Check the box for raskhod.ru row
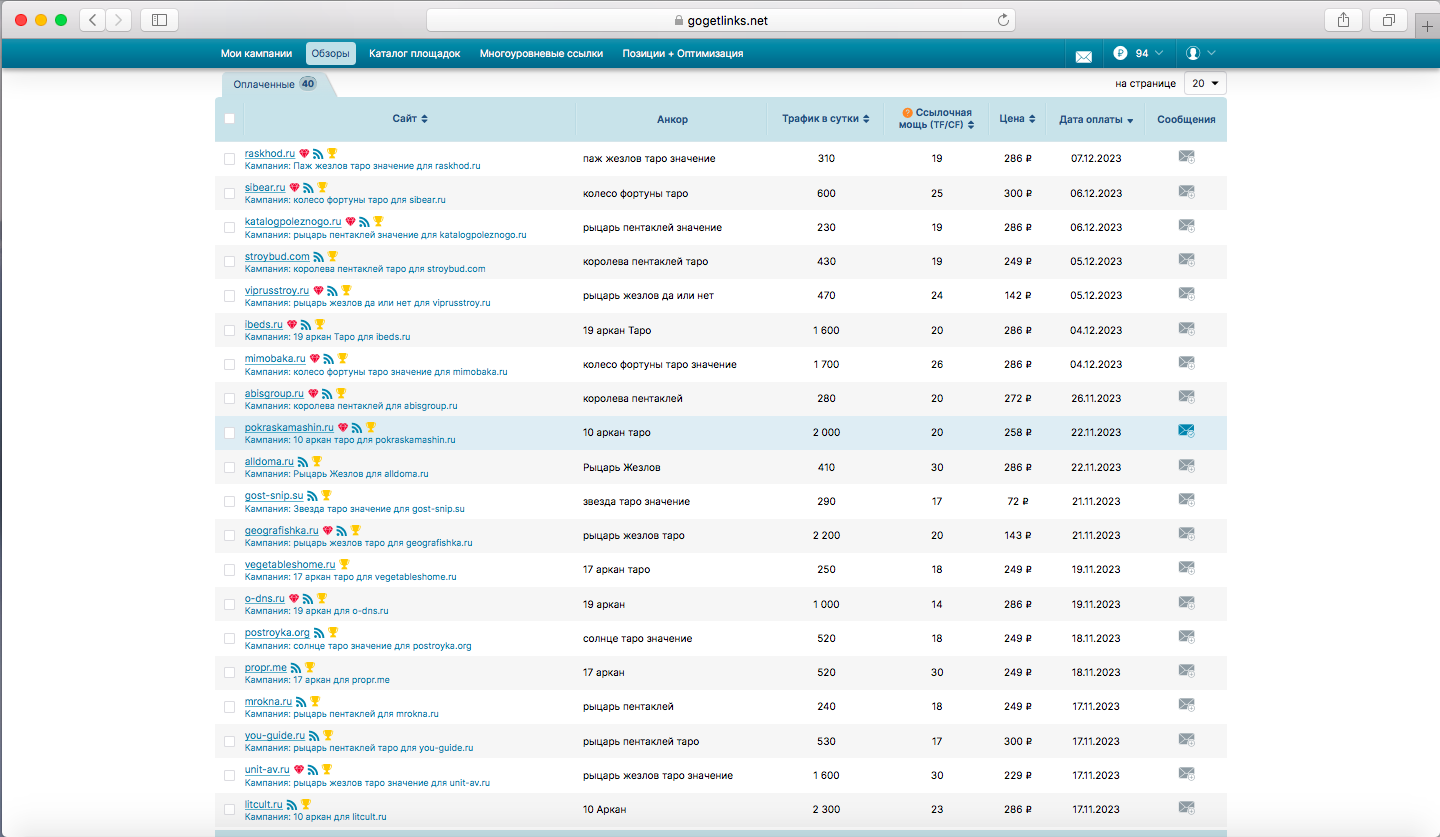Image resolution: width=1440 pixels, height=837 pixels. click(229, 159)
